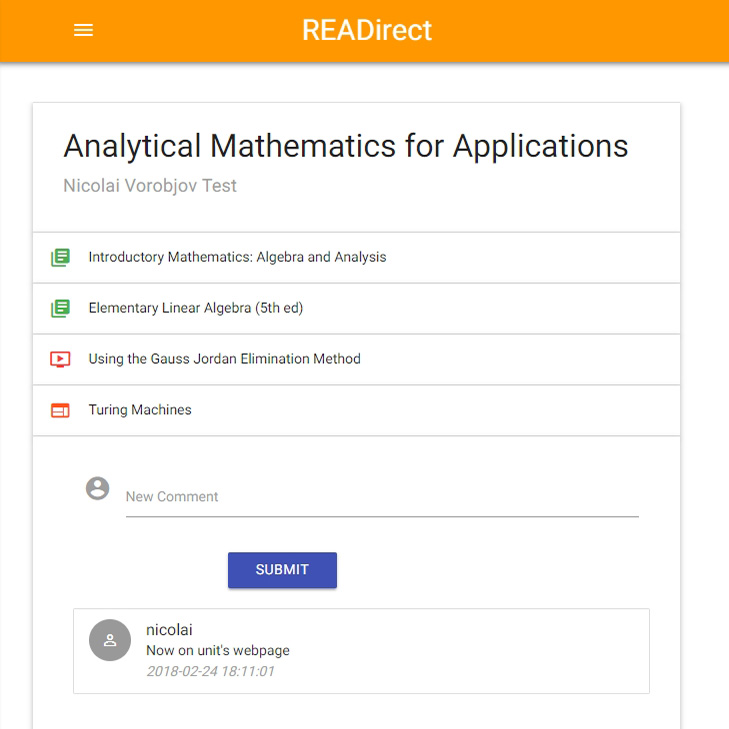Submit the comment with the SUBMIT button
The image size is (729, 729).
pos(282,570)
